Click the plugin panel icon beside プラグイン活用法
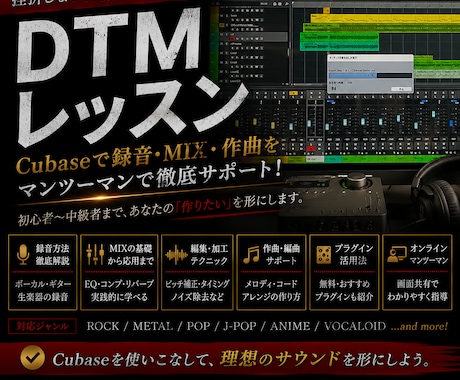The height and width of the screenshot is (380, 460). [323, 255]
